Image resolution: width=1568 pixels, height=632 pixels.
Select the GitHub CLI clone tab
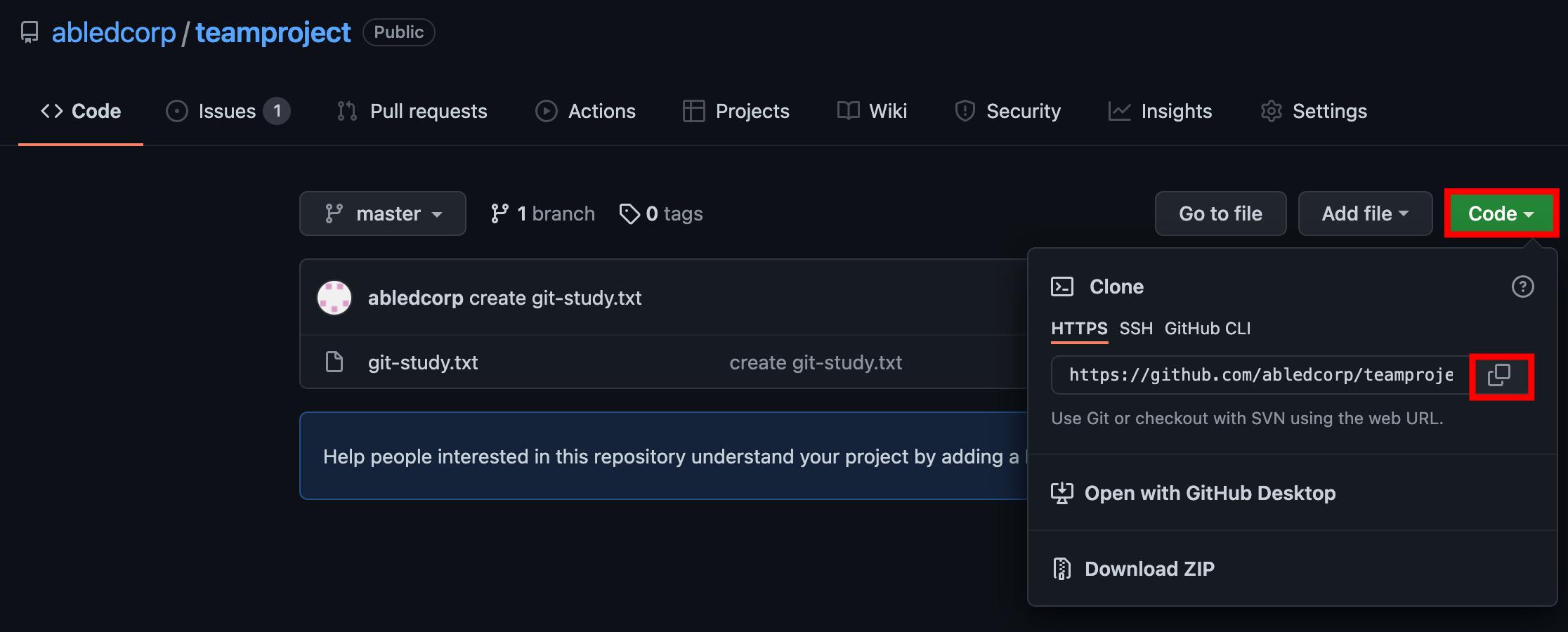coord(1208,329)
